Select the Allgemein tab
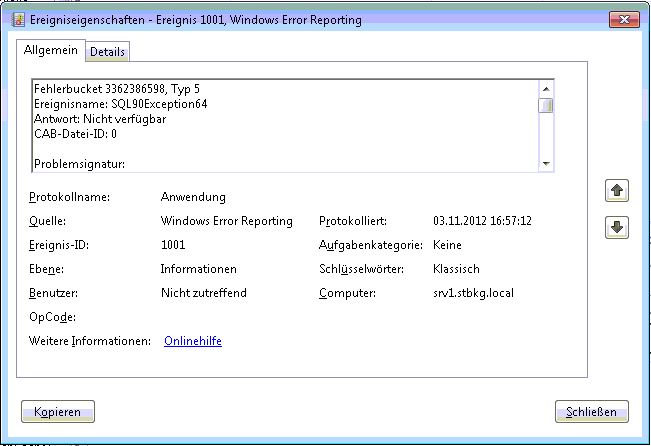The height and width of the screenshot is (446, 651). pyautogui.click(x=51, y=51)
